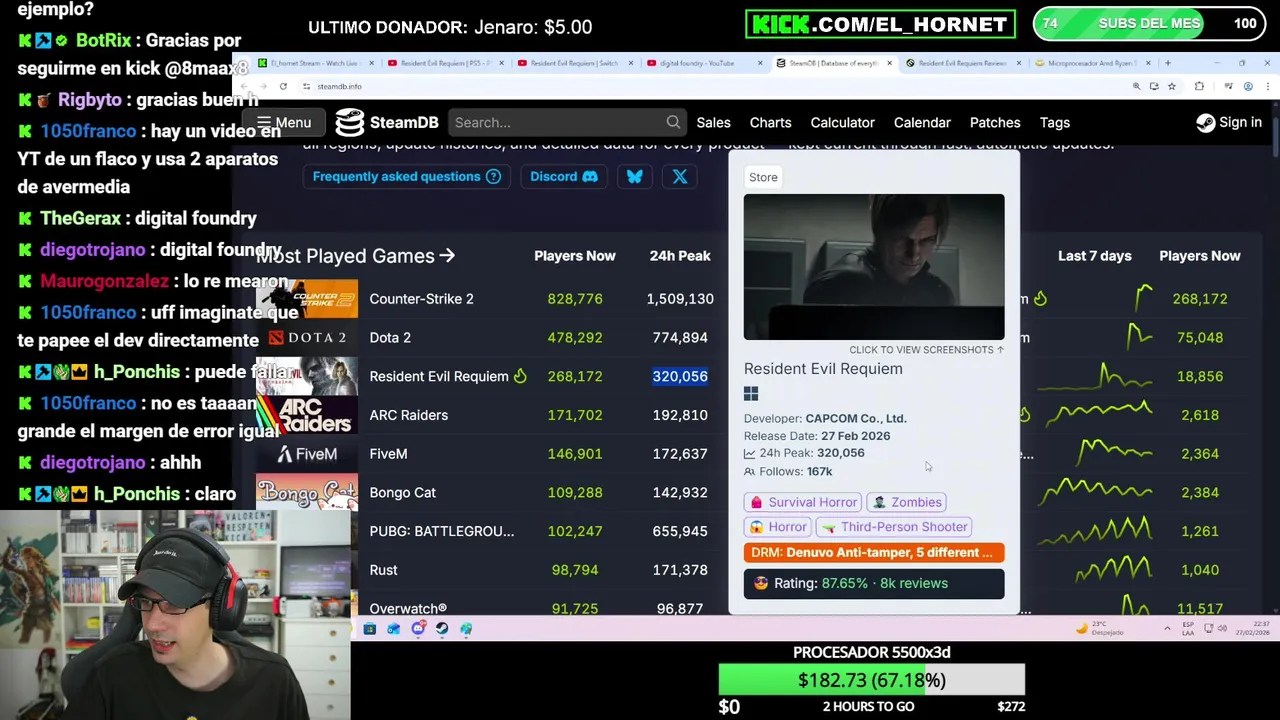Open the X social icon link
1280x720 pixels.
[679, 176]
